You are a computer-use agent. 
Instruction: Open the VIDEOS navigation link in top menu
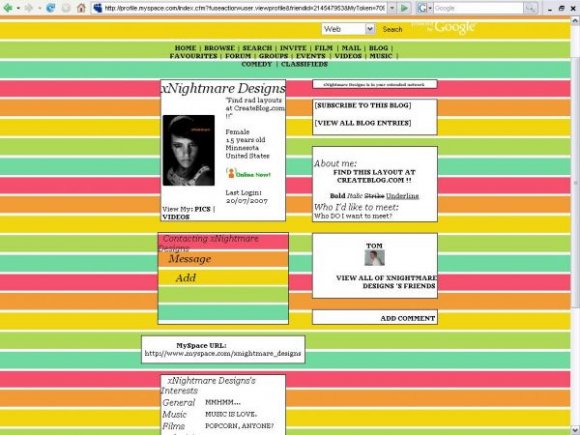(x=348, y=56)
